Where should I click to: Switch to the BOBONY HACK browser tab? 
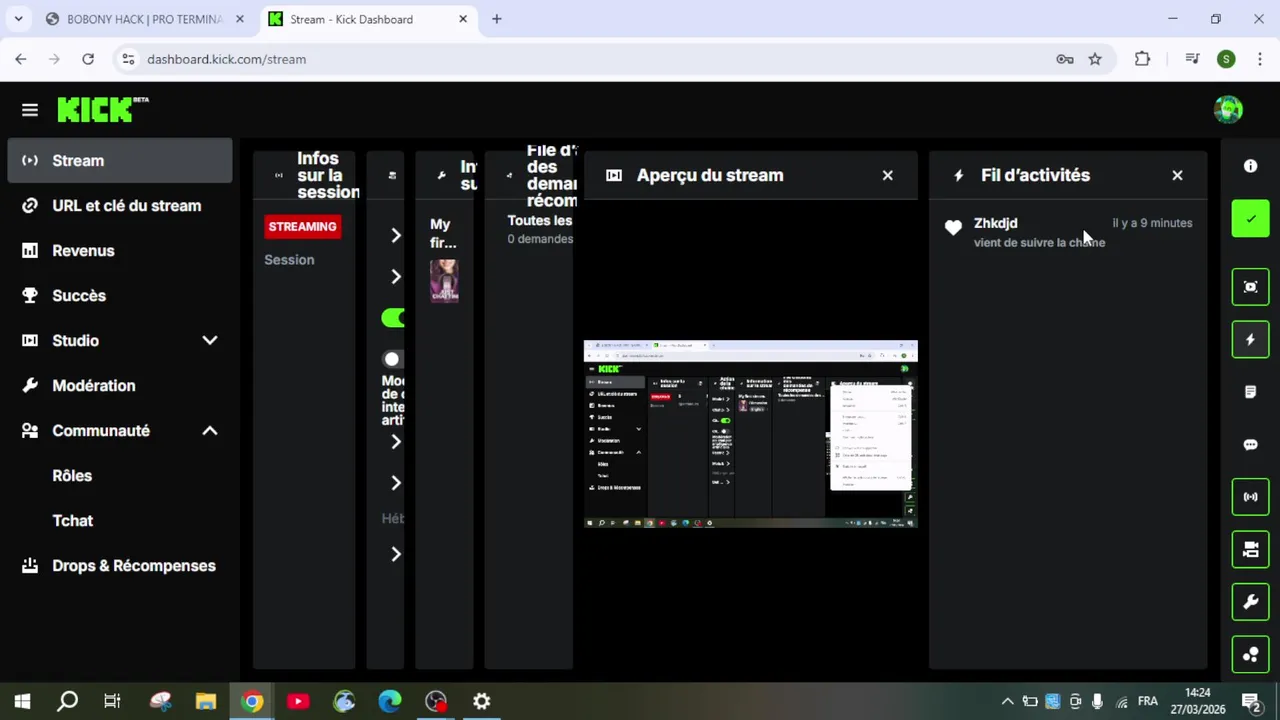(144, 19)
